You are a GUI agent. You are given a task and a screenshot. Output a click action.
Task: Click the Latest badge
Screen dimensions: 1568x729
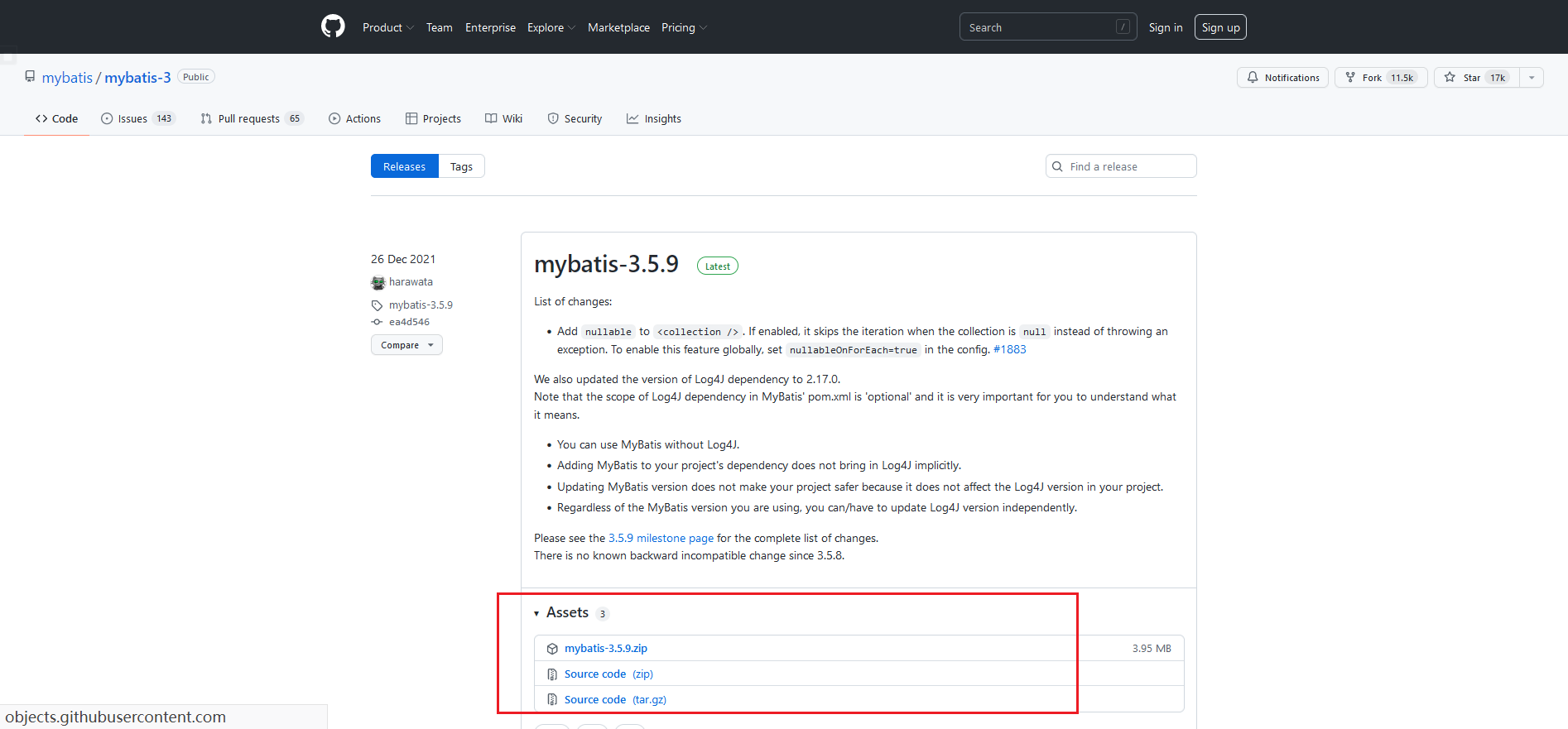click(x=718, y=266)
